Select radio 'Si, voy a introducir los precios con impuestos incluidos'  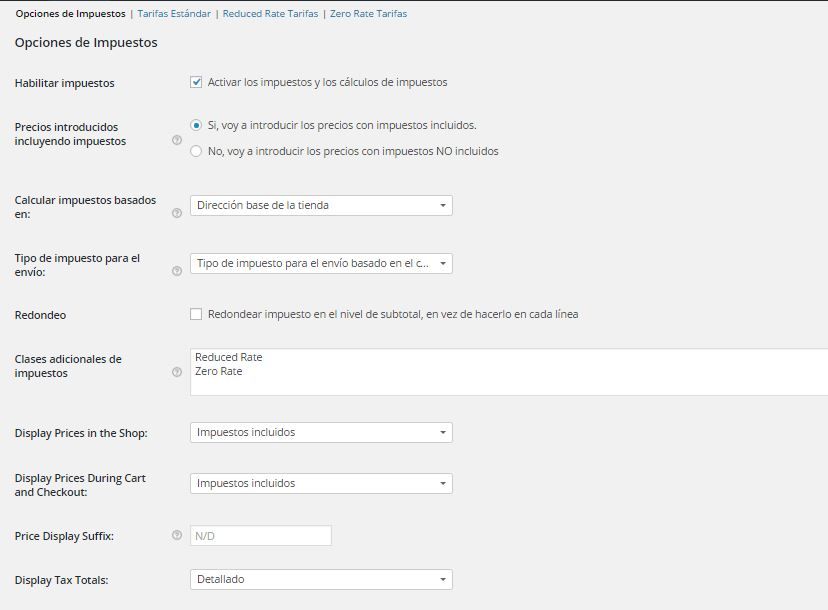coord(196,125)
